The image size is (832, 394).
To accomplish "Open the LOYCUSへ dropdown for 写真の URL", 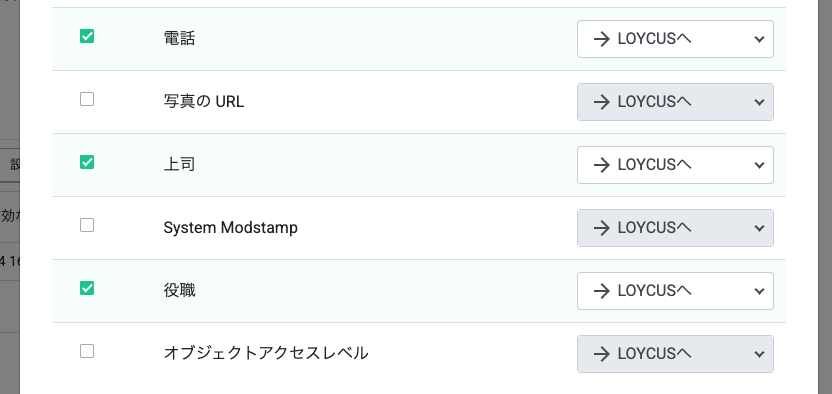I will pos(675,102).
